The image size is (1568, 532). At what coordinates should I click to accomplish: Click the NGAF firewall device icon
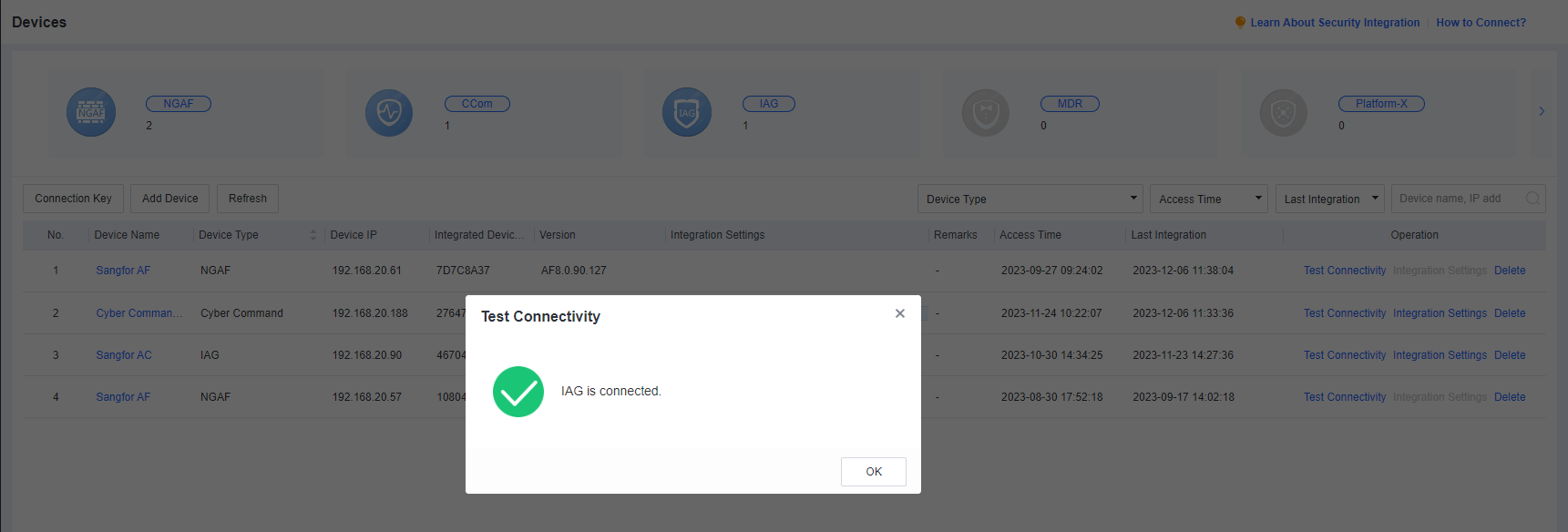pyautogui.click(x=91, y=112)
